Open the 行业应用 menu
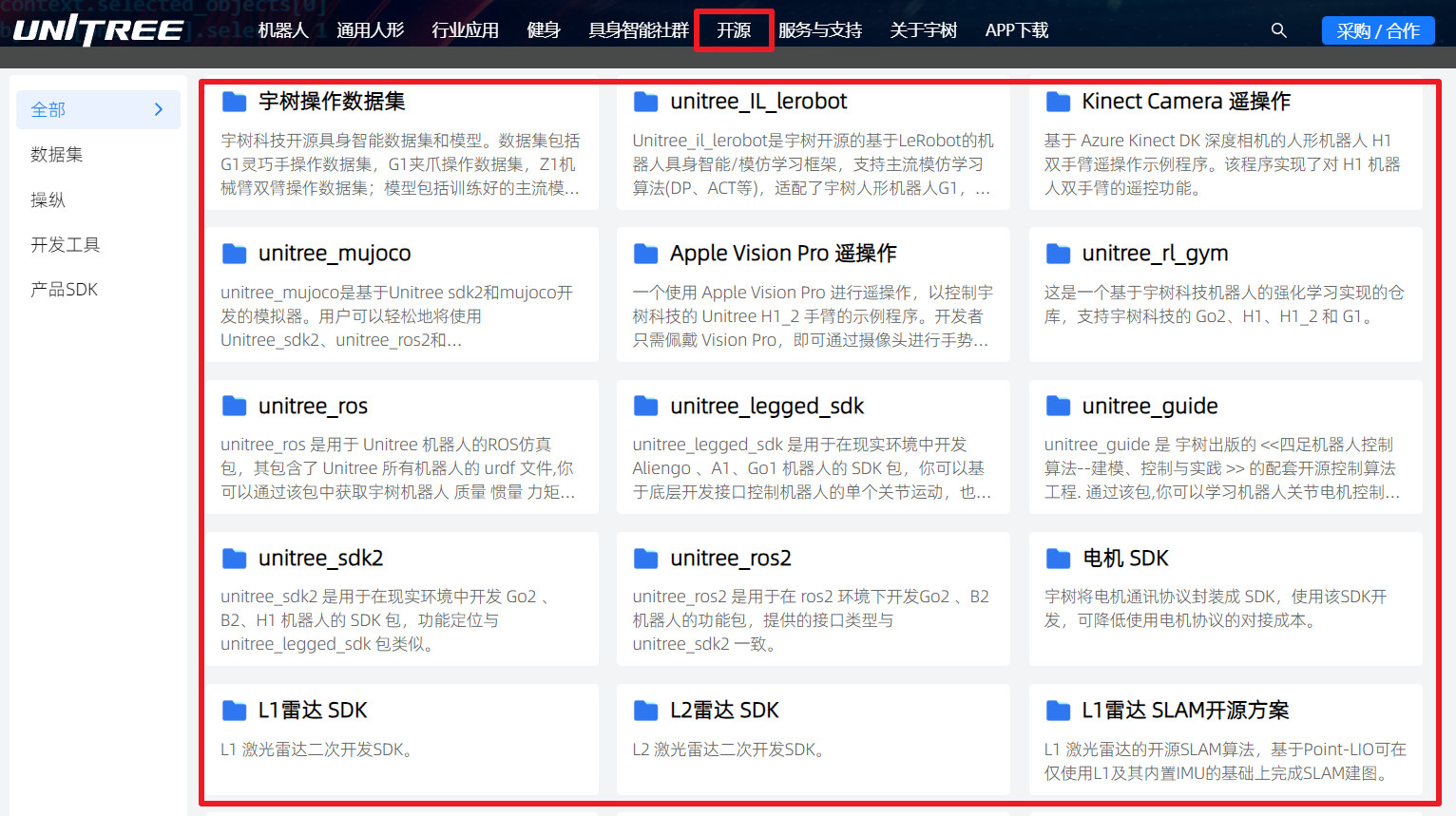The image size is (1456, 816). pyautogui.click(x=466, y=30)
